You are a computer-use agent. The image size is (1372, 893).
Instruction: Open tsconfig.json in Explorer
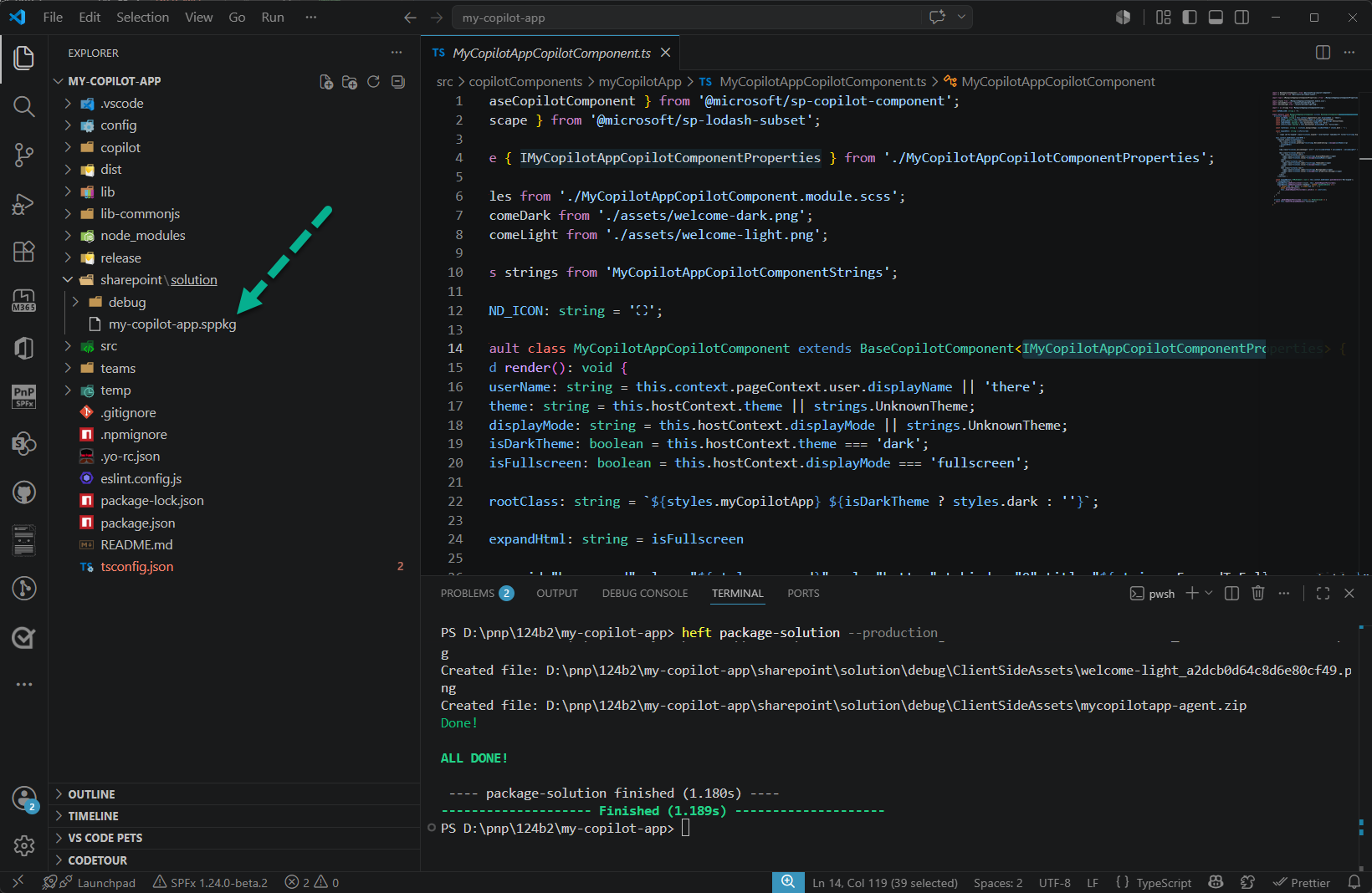pyautogui.click(x=137, y=566)
